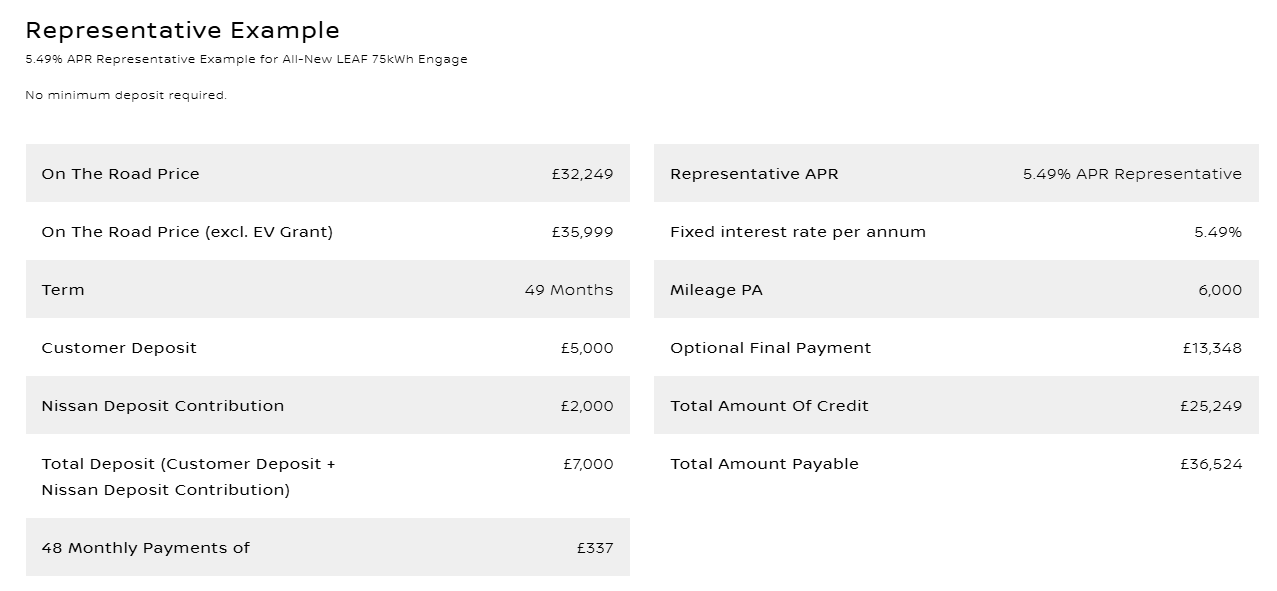1277x591 pixels.
Task: Click the Term row label
Action: [x=63, y=290]
